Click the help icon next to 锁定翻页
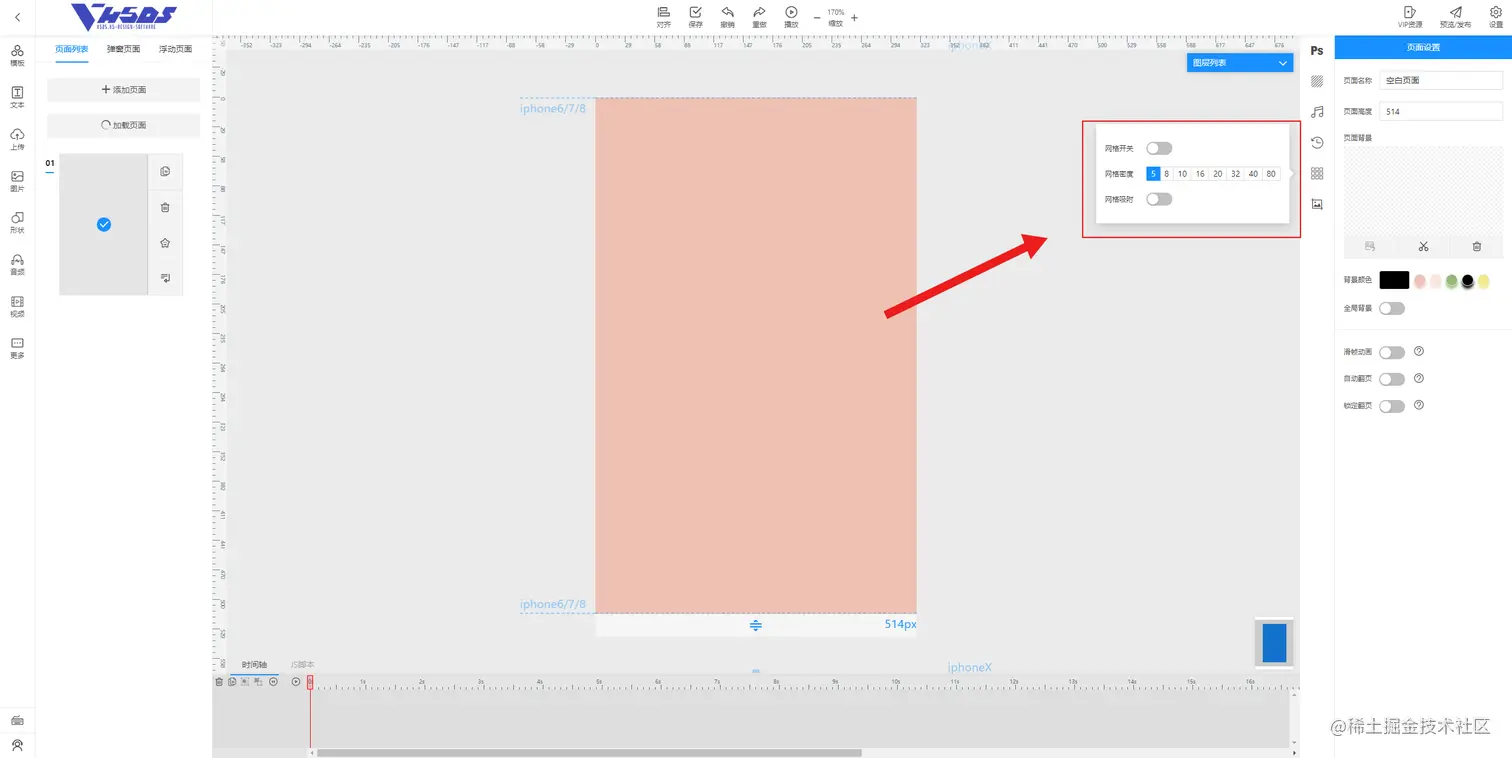The image size is (1512, 758). [1418, 406]
